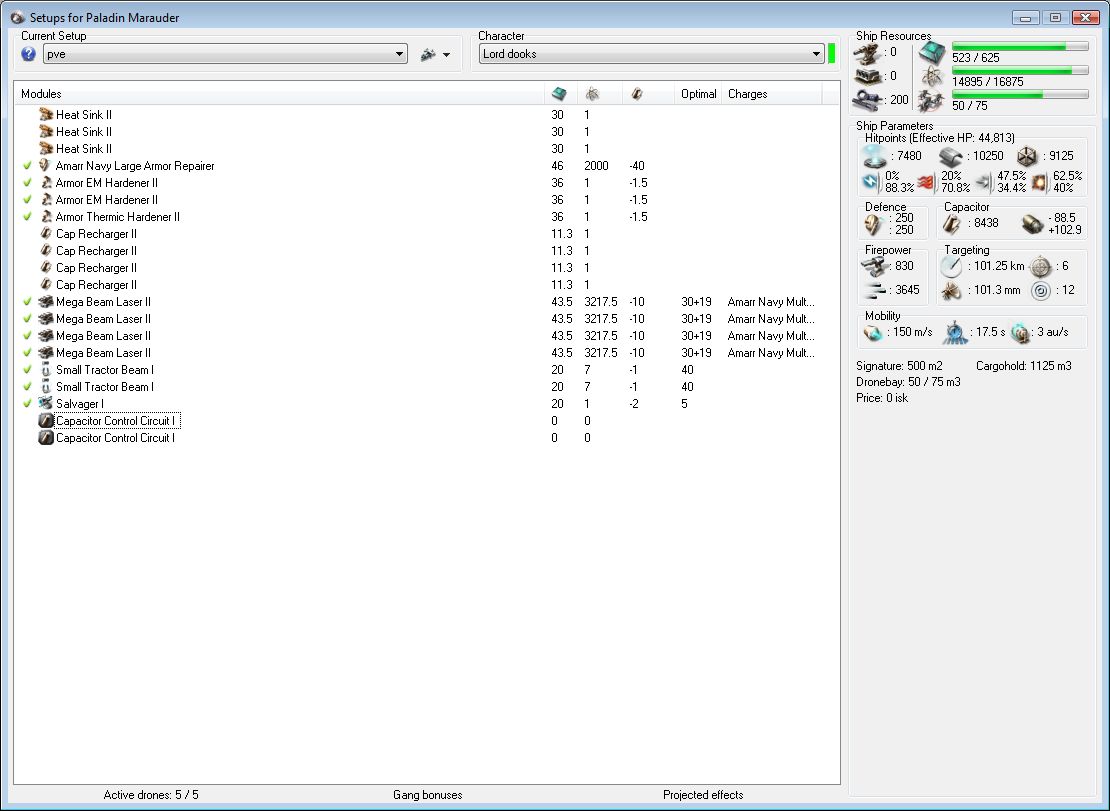Click the drone bandwidth bar 50 / 75
The height and width of the screenshot is (811, 1110).
pyautogui.click(x=1020, y=94)
